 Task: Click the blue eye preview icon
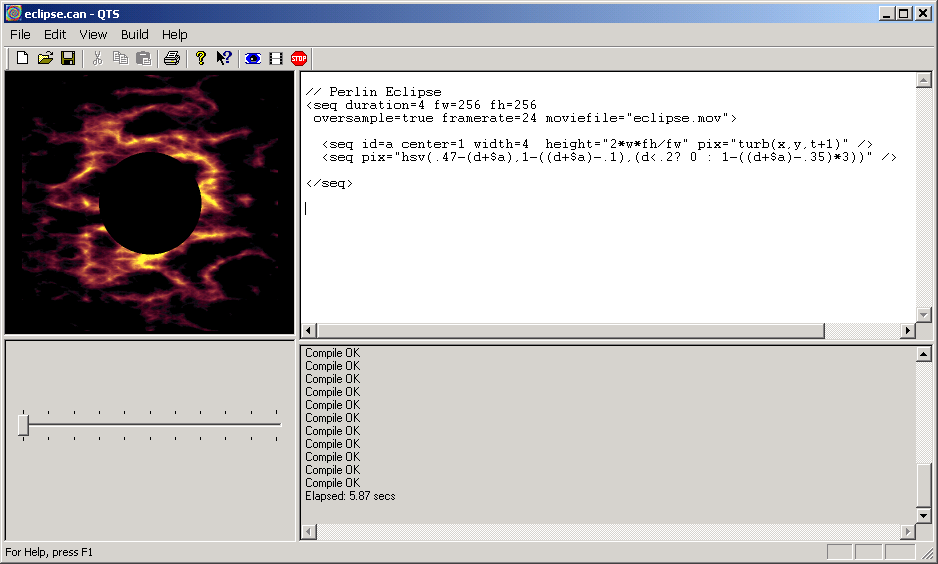coord(253,58)
